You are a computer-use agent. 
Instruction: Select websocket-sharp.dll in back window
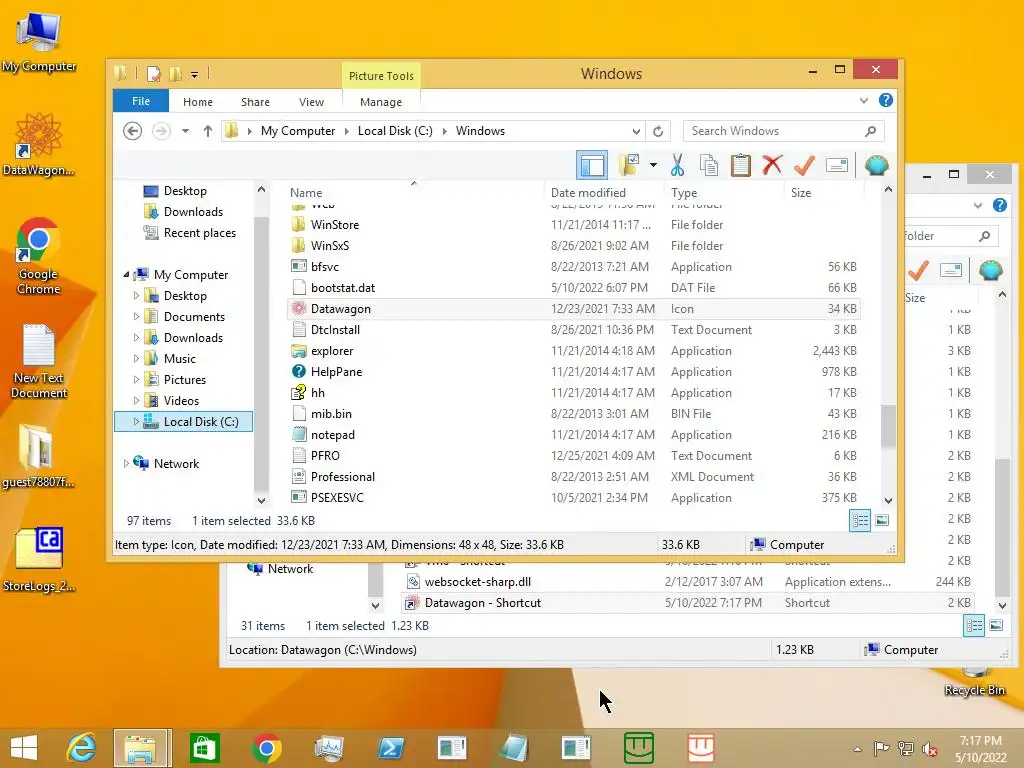[687, 582]
